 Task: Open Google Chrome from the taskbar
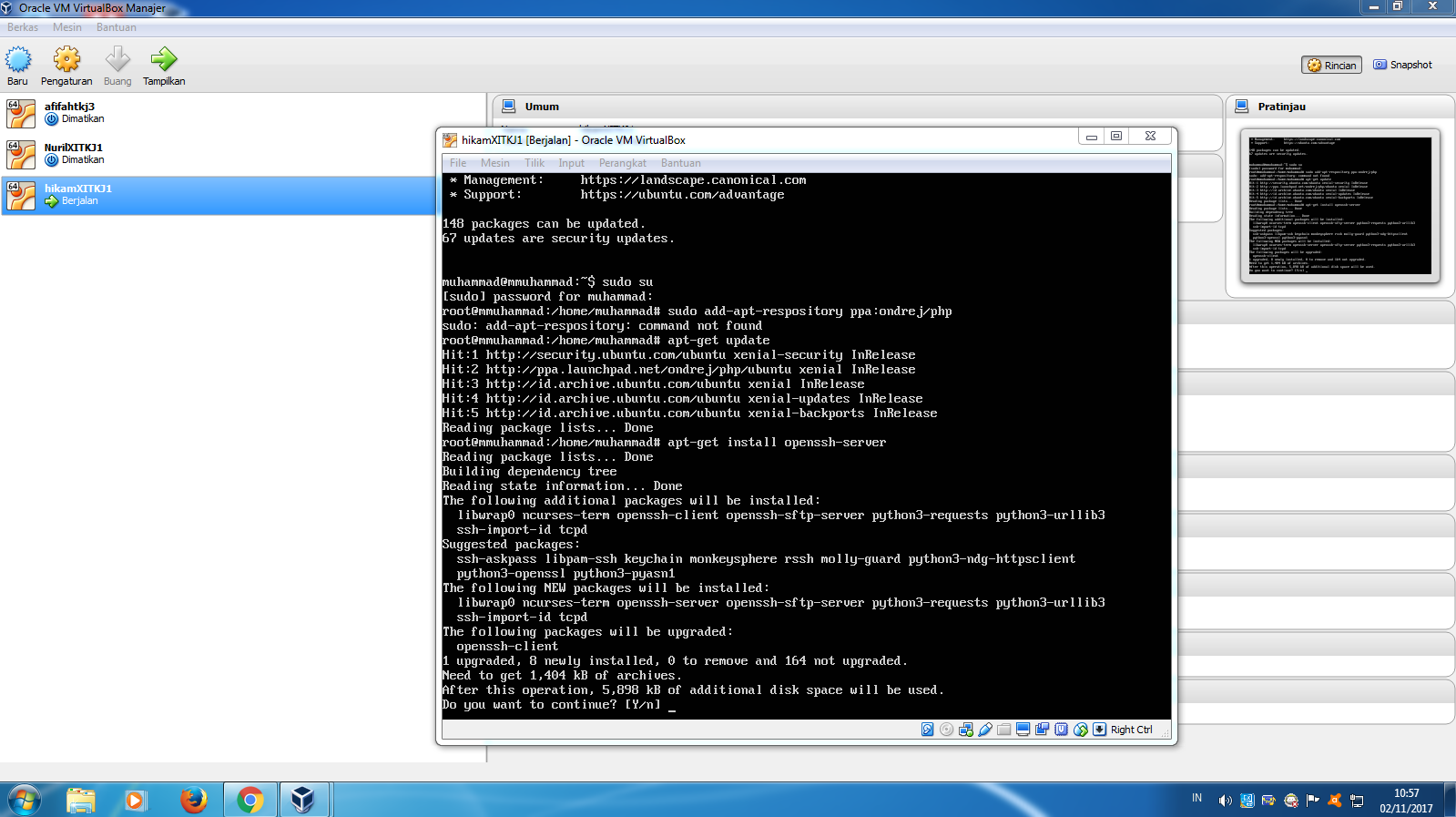coord(249,800)
